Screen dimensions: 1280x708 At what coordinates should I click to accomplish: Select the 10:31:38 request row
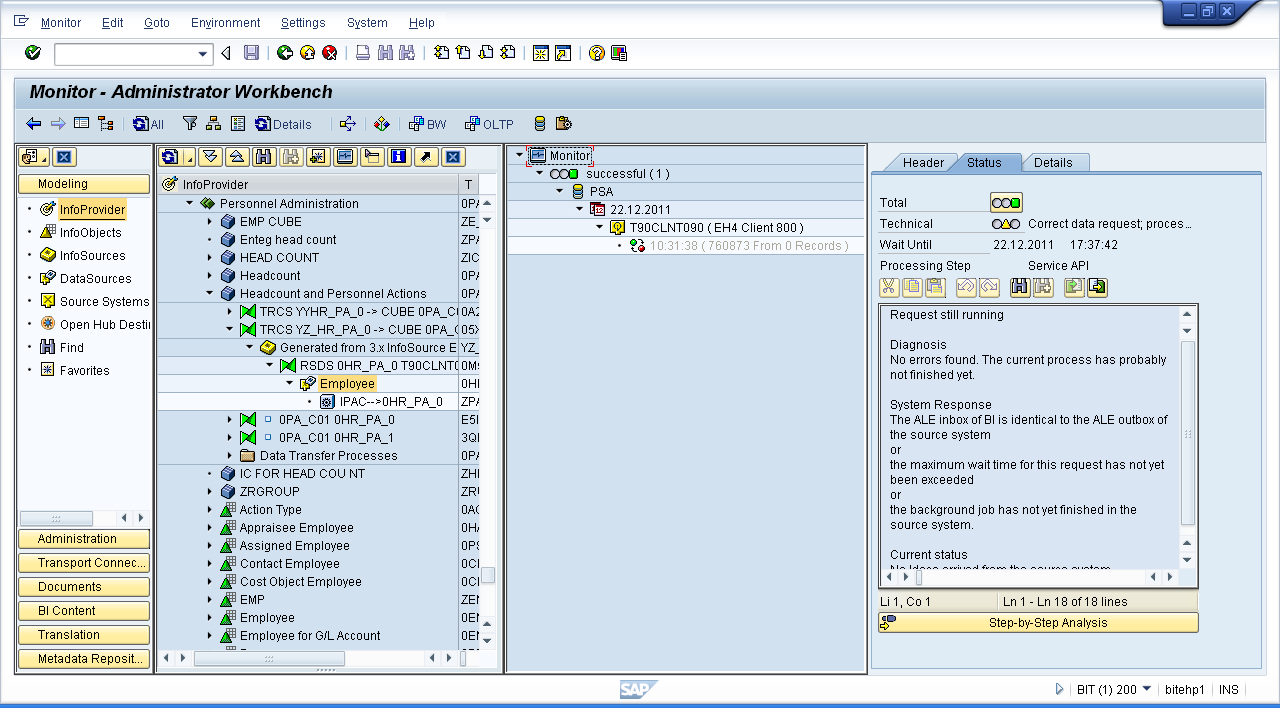749,246
